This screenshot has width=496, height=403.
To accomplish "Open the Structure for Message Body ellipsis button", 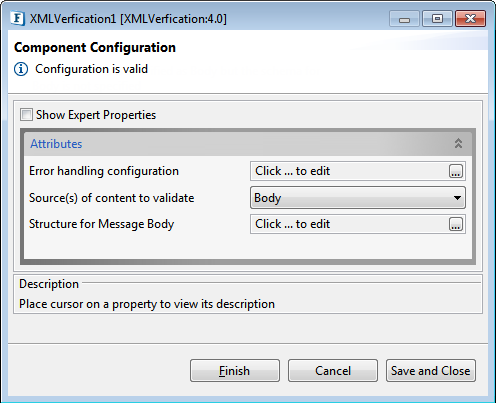I will 456,224.
